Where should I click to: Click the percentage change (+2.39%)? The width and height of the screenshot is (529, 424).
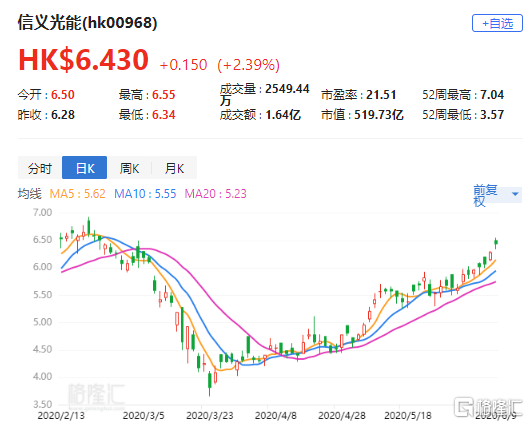click(x=249, y=65)
